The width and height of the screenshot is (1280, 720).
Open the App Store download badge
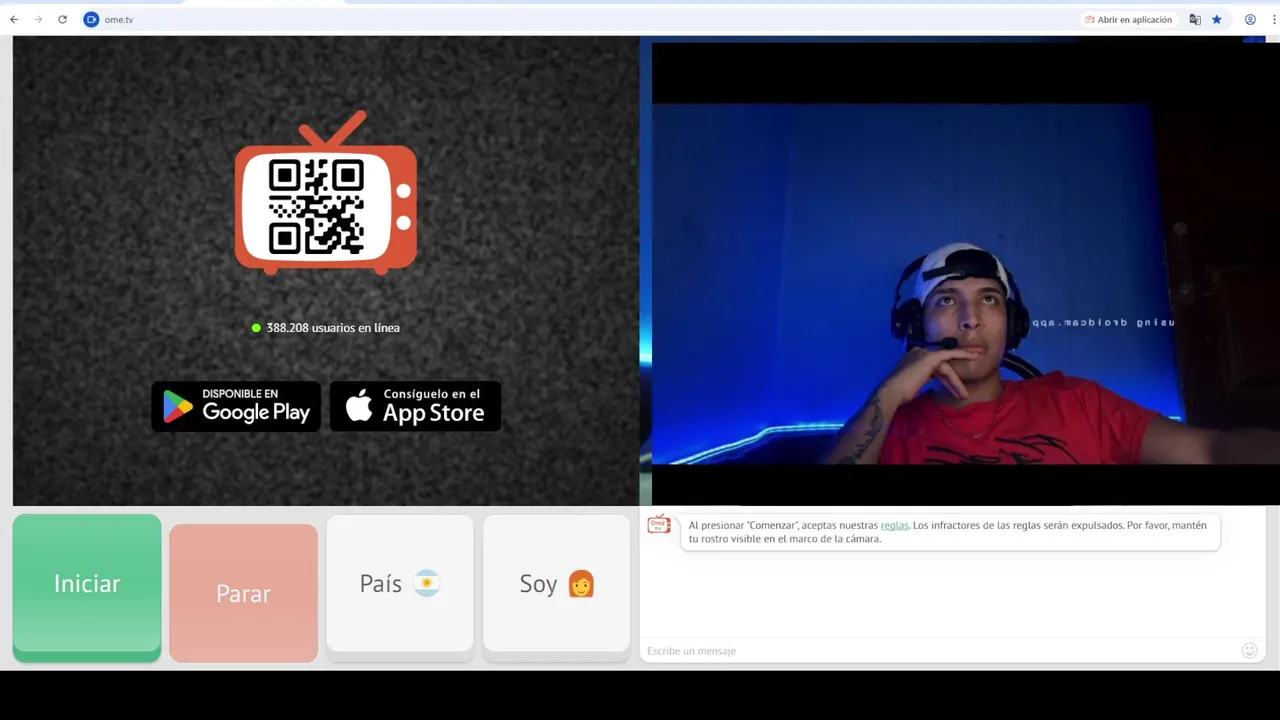pyautogui.click(x=415, y=406)
